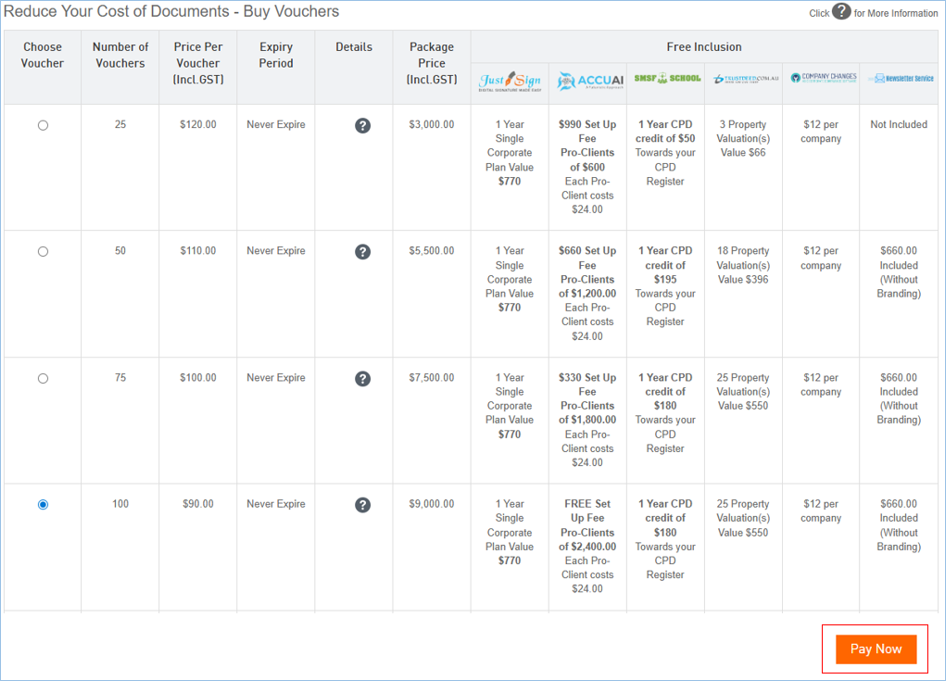This screenshot has width=946, height=681.
Task: Click the SMSF School logo
Action: pyautogui.click(x=665, y=79)
